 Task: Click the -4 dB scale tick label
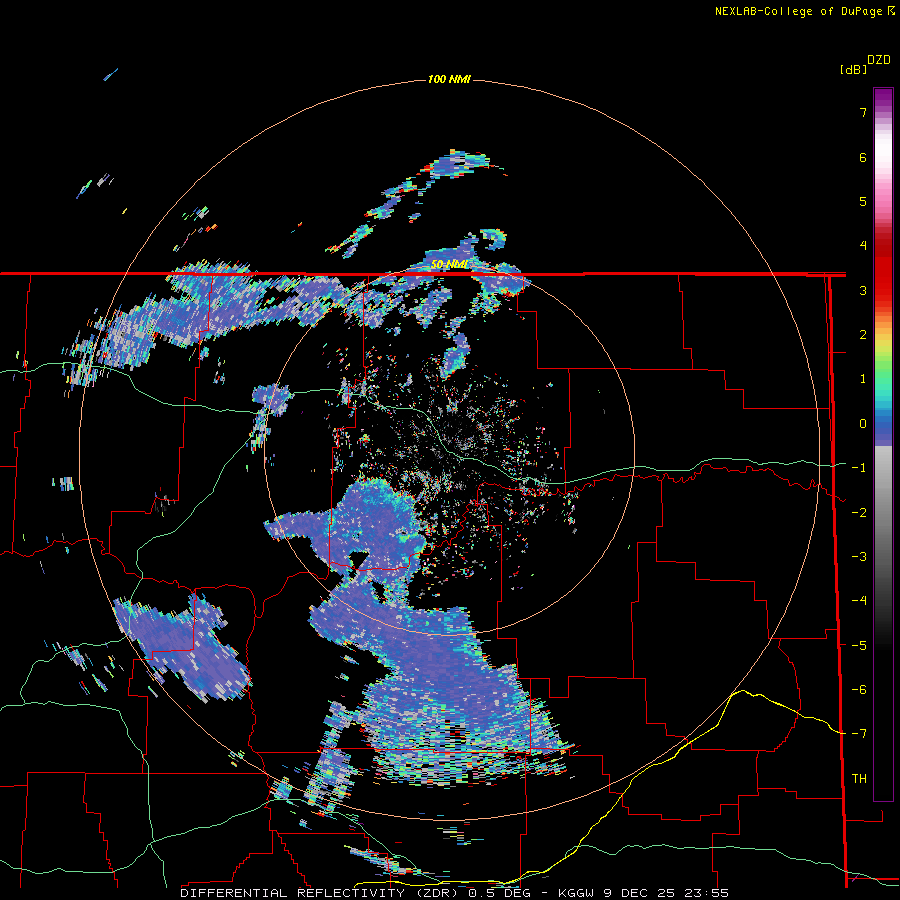click(x=859, y=601)
